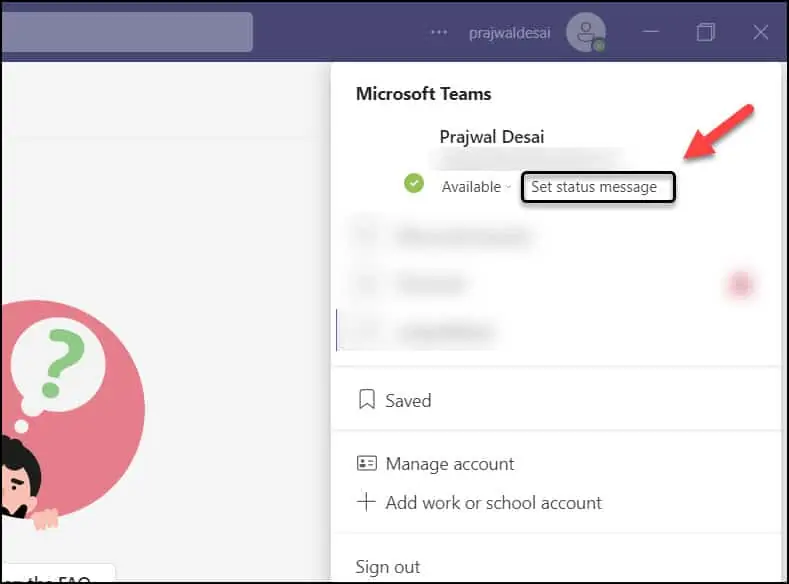This screenshot has width=789, height=584.
Task: Click the Prajwal Desai profile name
Action: tap(492, 137)
